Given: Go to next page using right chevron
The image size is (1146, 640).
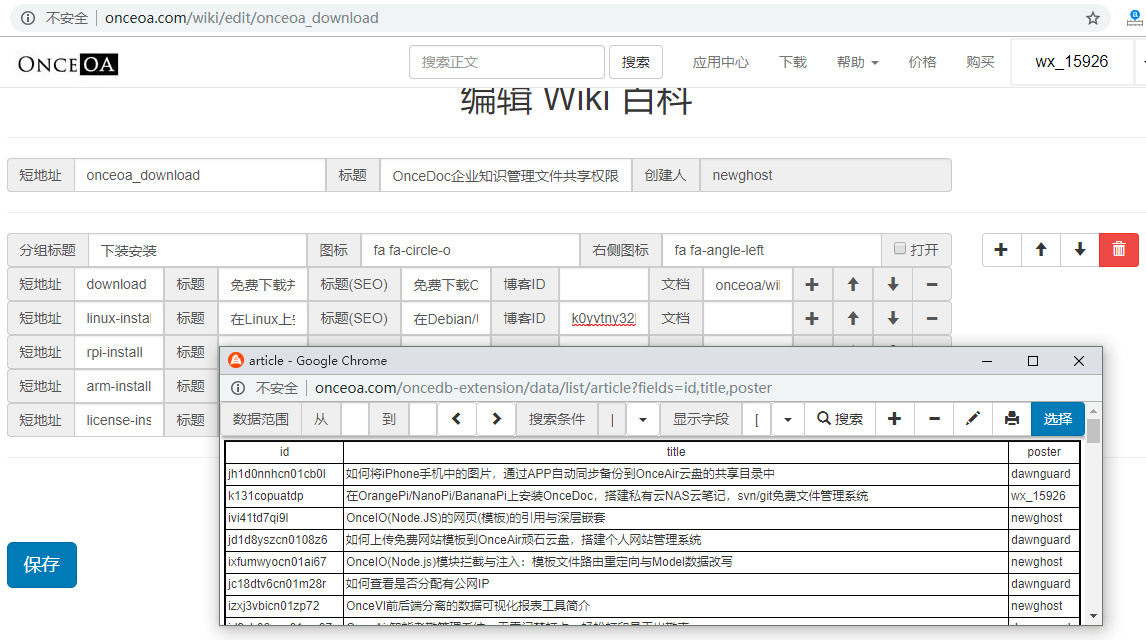Looking at the screenshot, I should 496,419.
